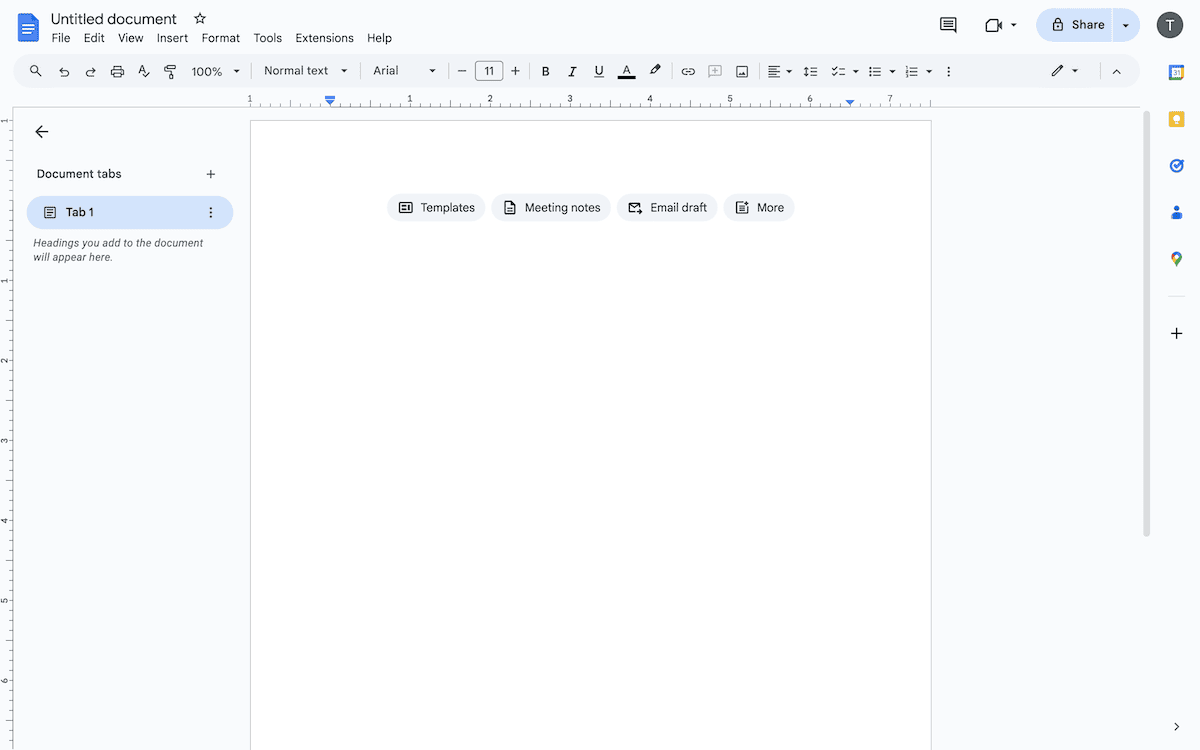The height and width of the screenshot is (750, 1200).
Task: Open the Normal text style dropdown
Action: coord(306,71)
